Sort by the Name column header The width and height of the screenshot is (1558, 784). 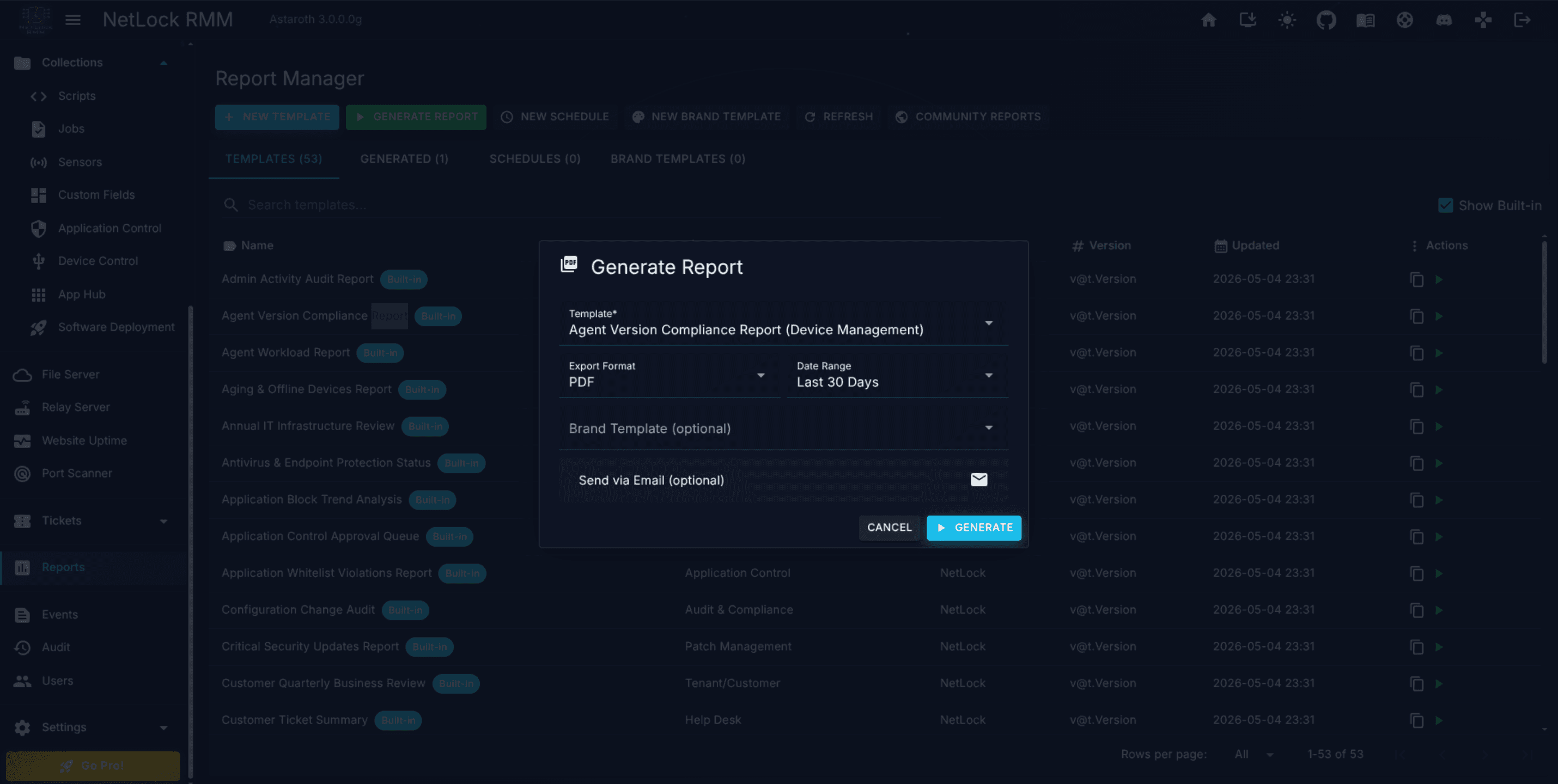[x=257, y=246]
